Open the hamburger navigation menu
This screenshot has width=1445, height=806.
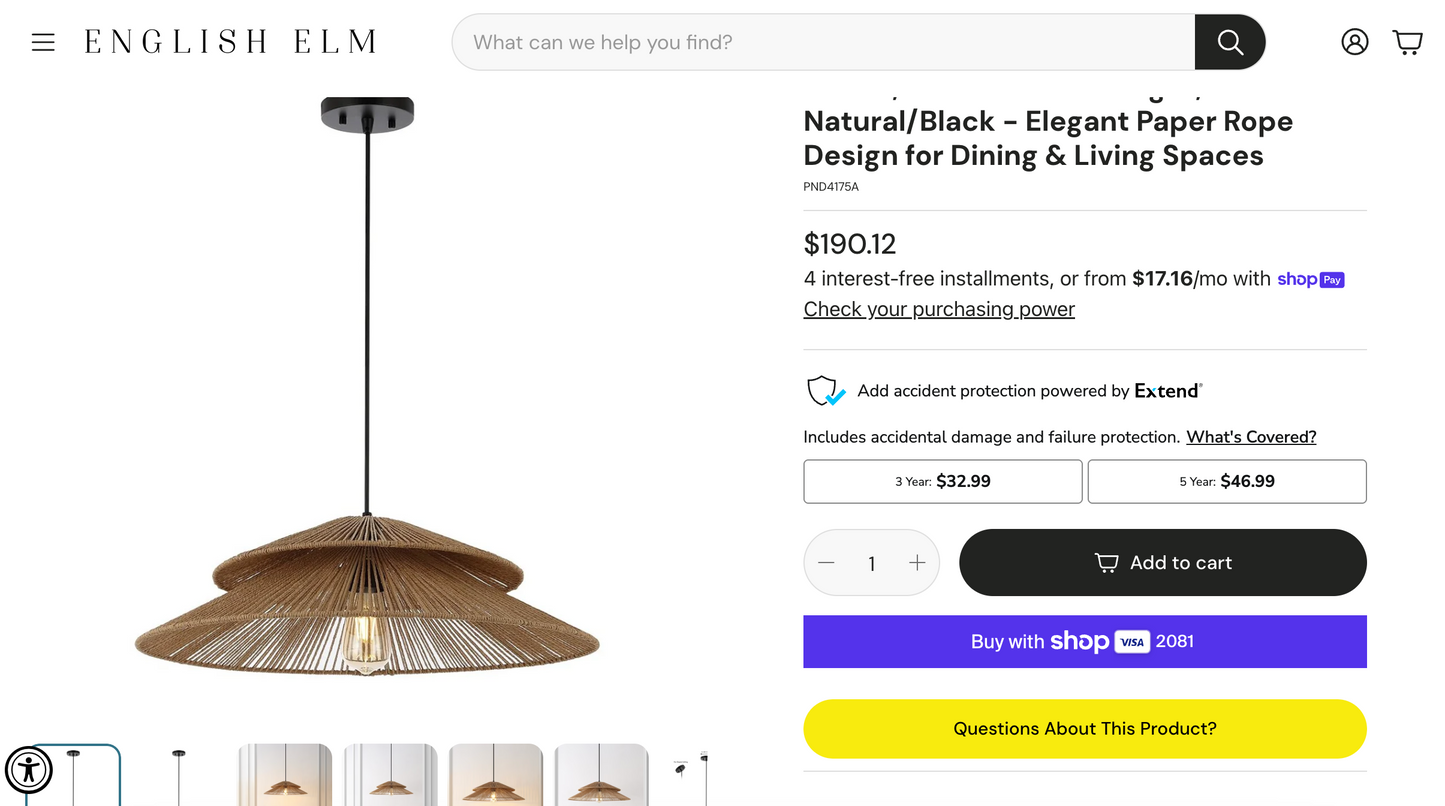tap(43, 42)
